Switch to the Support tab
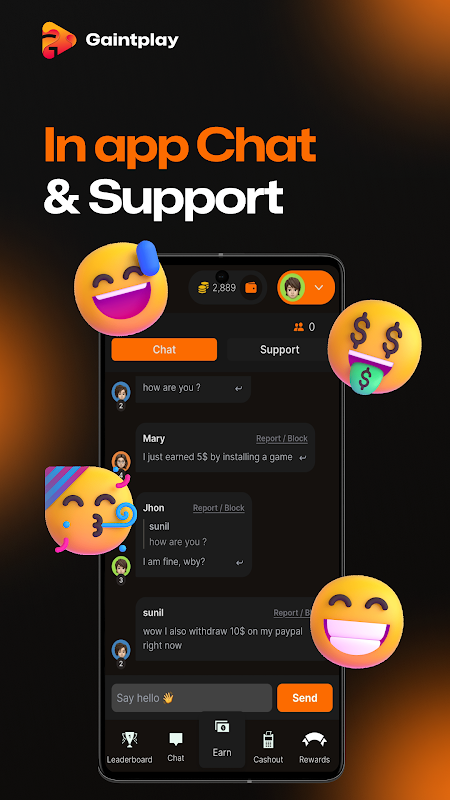The image size is (450, 800). (280, 349)
